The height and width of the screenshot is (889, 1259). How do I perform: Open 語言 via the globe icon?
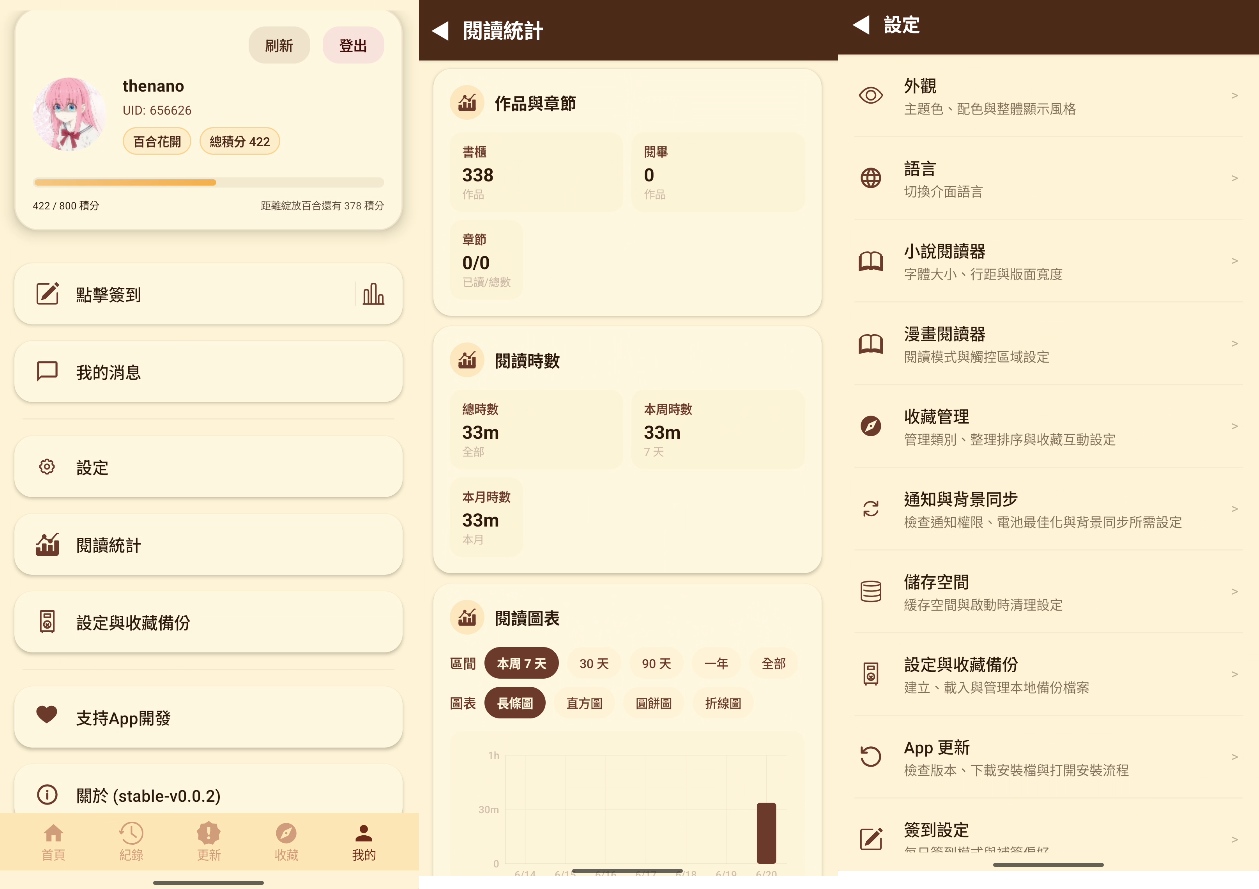tap(871, 178)
